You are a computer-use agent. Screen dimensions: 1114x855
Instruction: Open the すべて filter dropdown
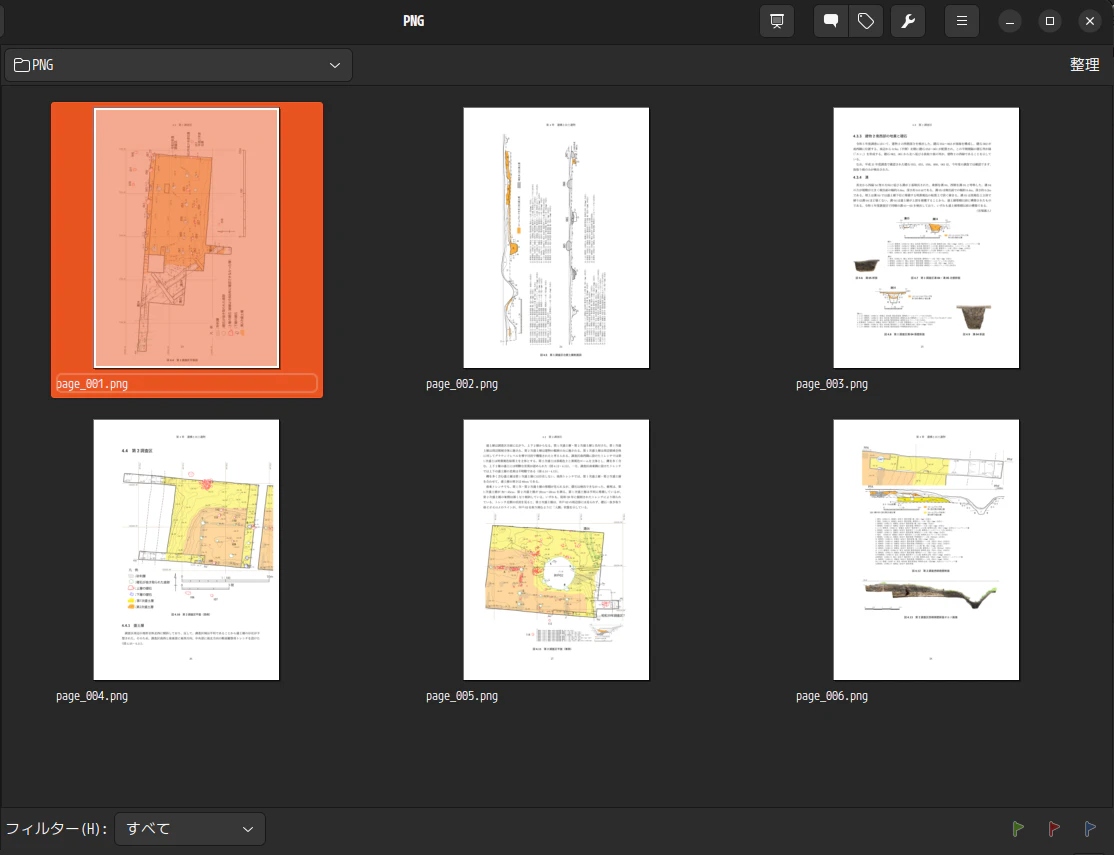tap(190, 829)
